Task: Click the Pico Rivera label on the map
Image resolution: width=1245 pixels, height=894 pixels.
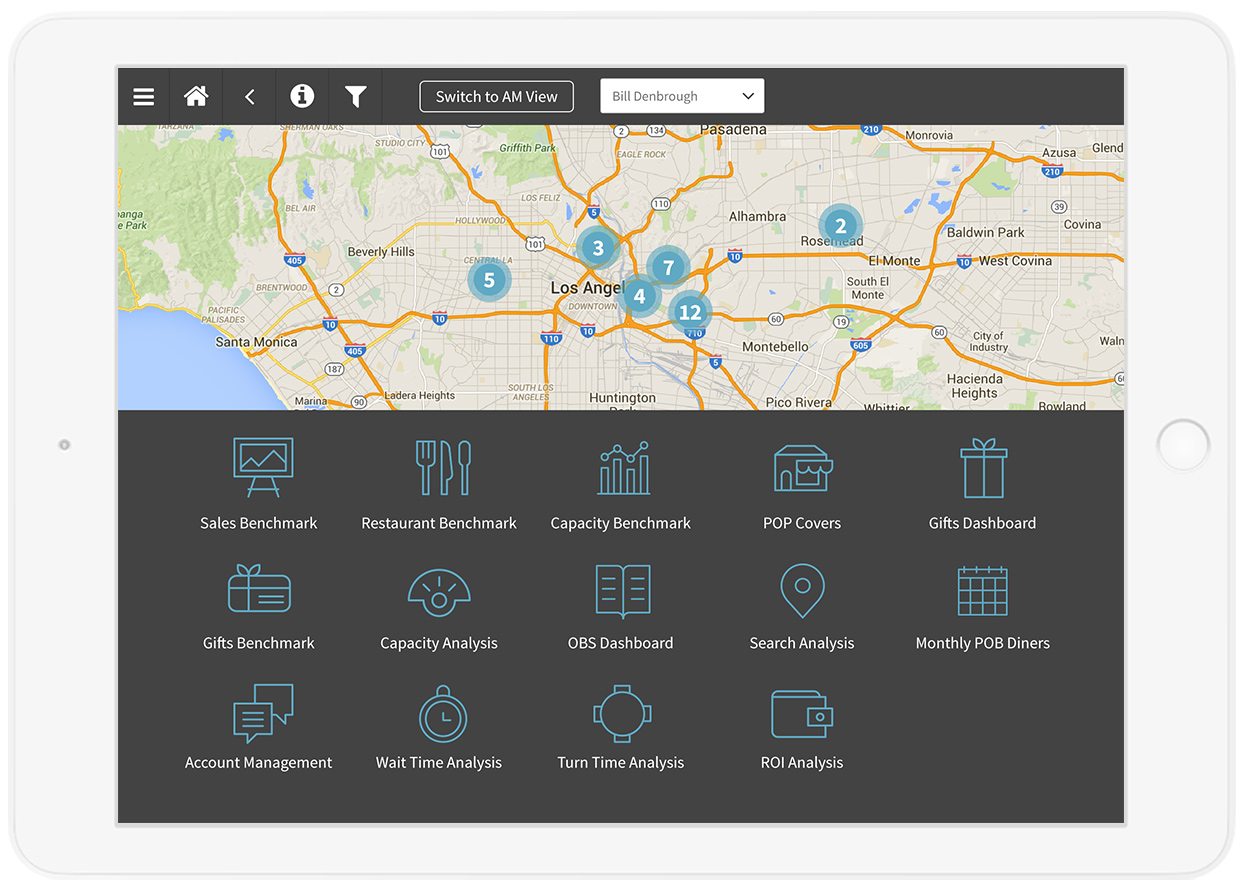Action: [x=798, y=403]
